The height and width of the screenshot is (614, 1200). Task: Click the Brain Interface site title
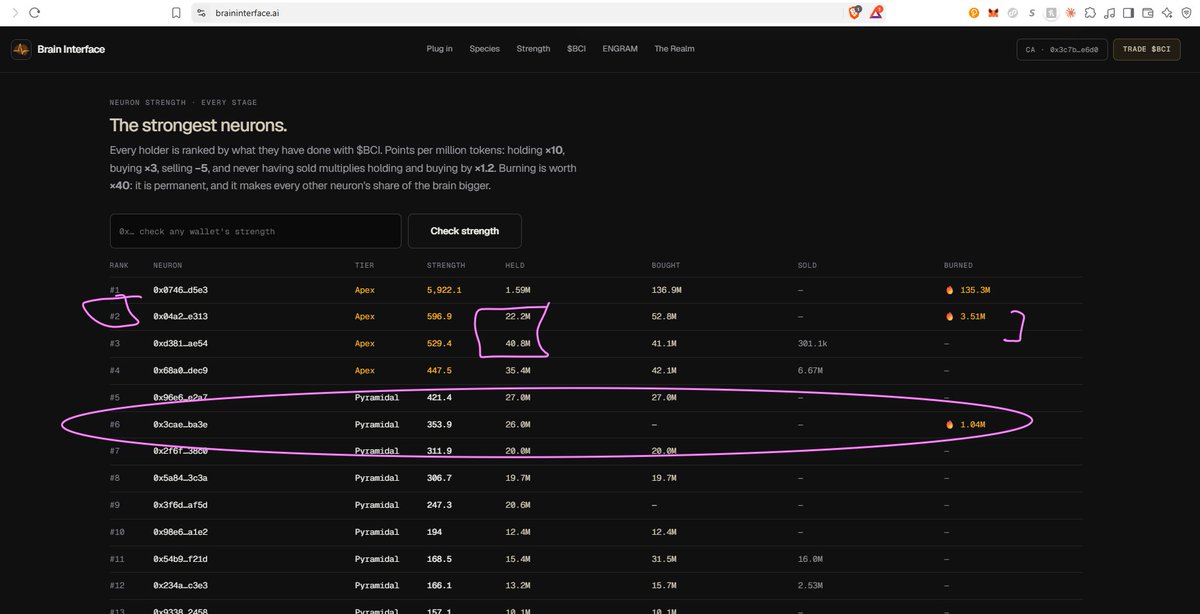[x=71, y=49]
